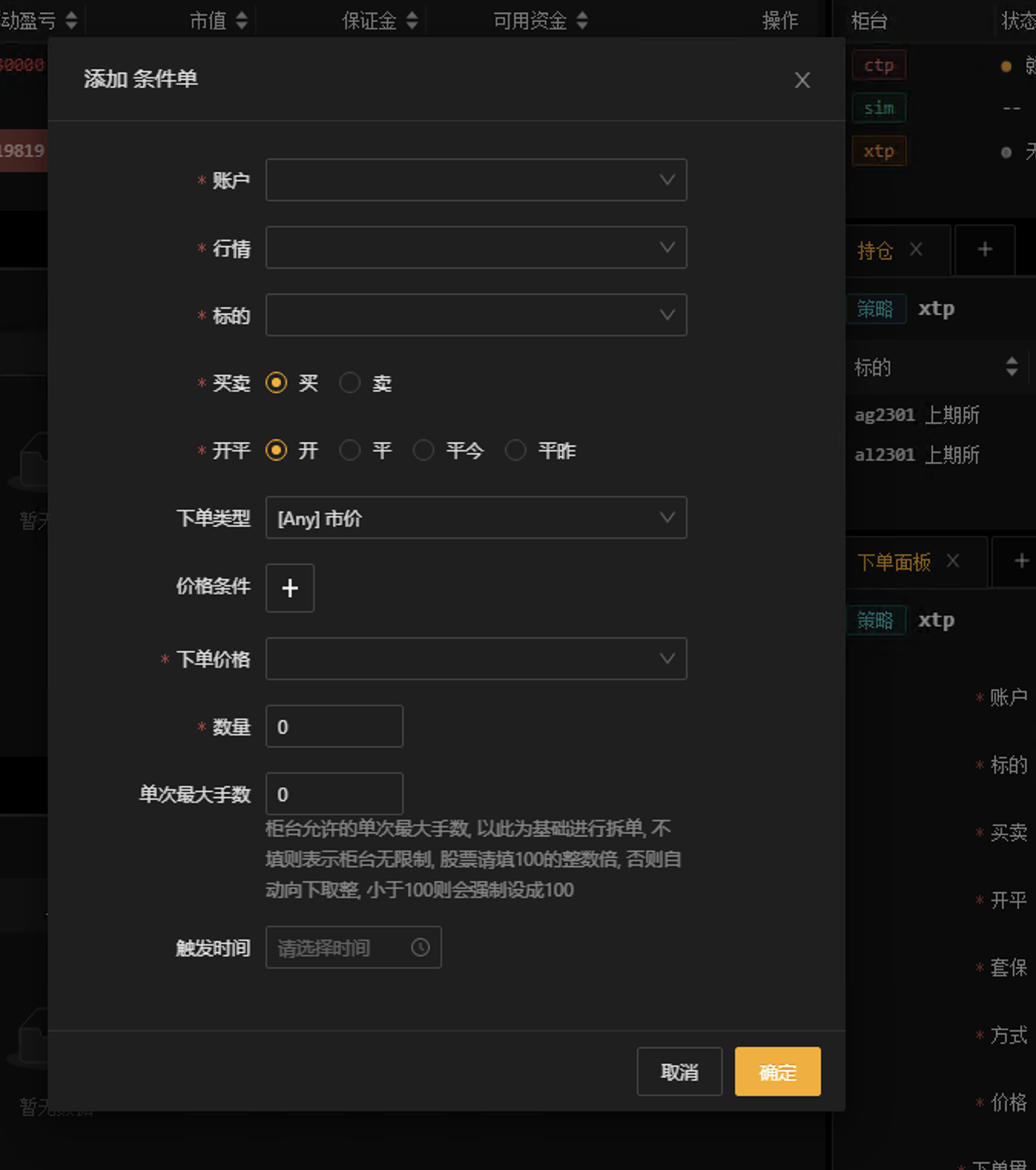Cancel the dialog with 取消
1036x1170 pixels.
coord(679,1072)
